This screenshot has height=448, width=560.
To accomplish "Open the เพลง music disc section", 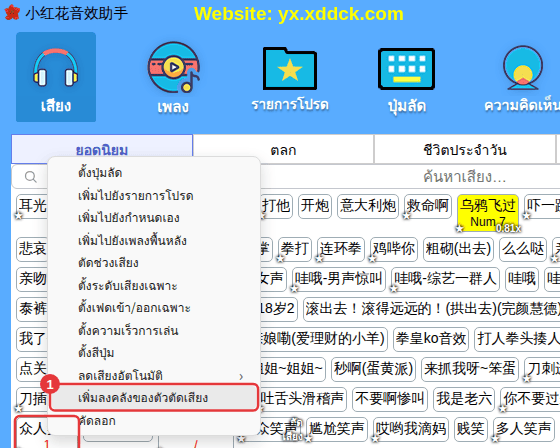I will coord(174,77).
